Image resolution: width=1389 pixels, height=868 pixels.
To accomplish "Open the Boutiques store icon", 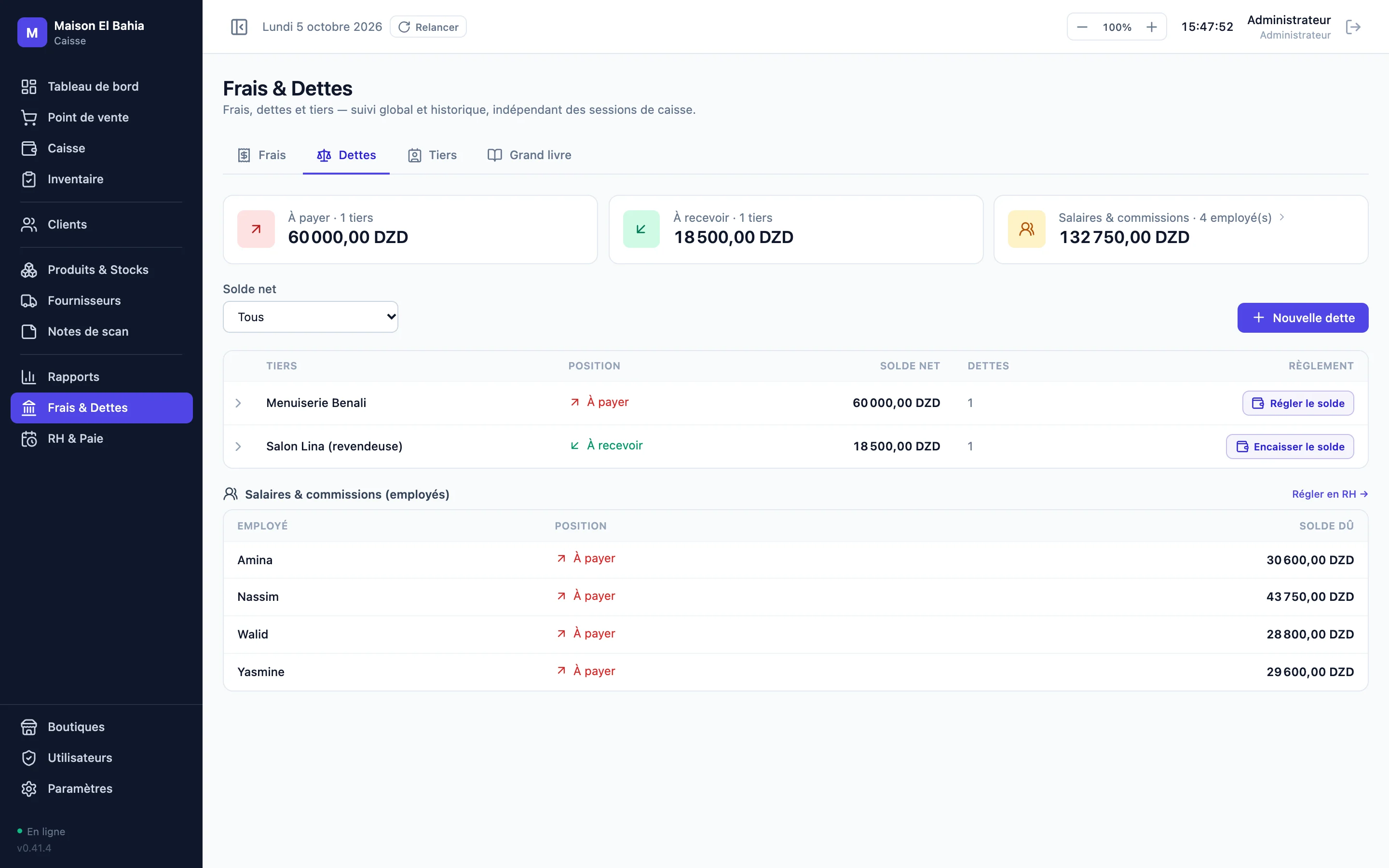I will click(x=29, y=727).
